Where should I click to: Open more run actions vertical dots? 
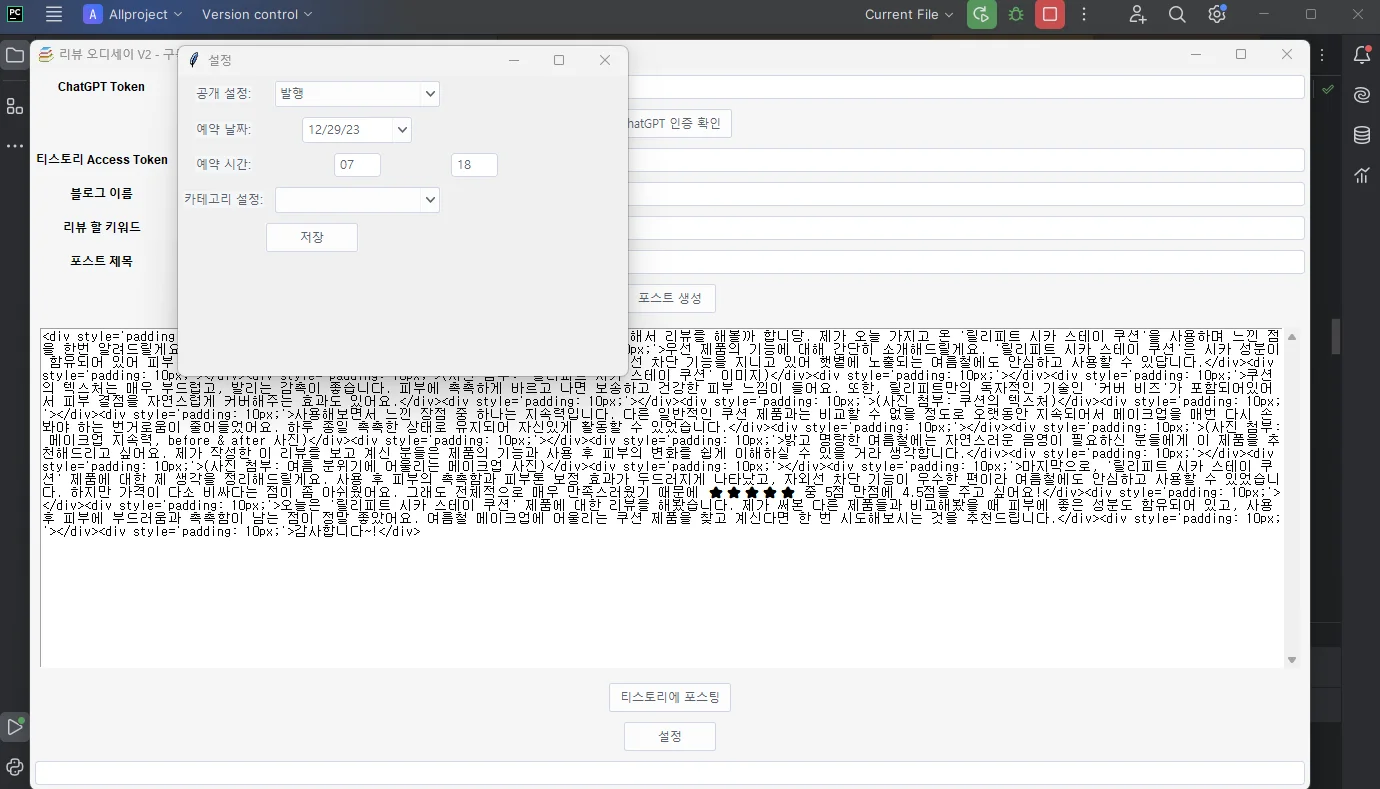click(1084, 14)
